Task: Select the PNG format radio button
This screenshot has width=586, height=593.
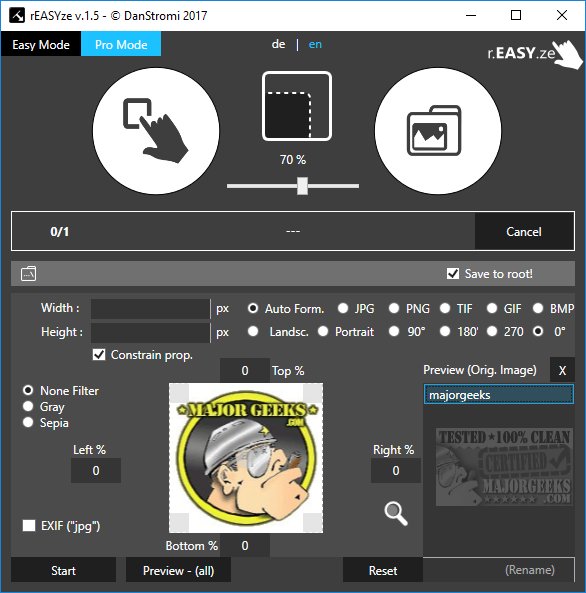Action: 394,308
